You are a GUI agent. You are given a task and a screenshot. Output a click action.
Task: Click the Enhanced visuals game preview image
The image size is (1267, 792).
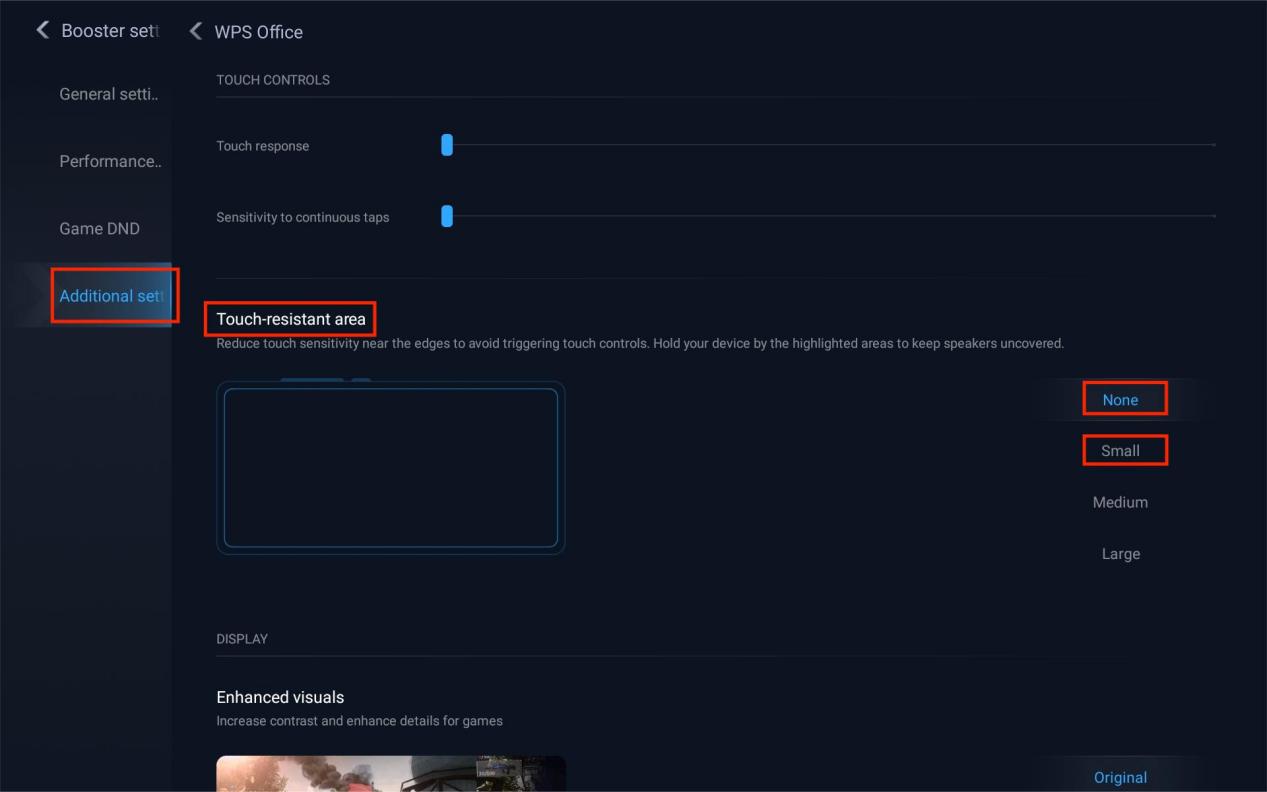click(x=390, y=773)
